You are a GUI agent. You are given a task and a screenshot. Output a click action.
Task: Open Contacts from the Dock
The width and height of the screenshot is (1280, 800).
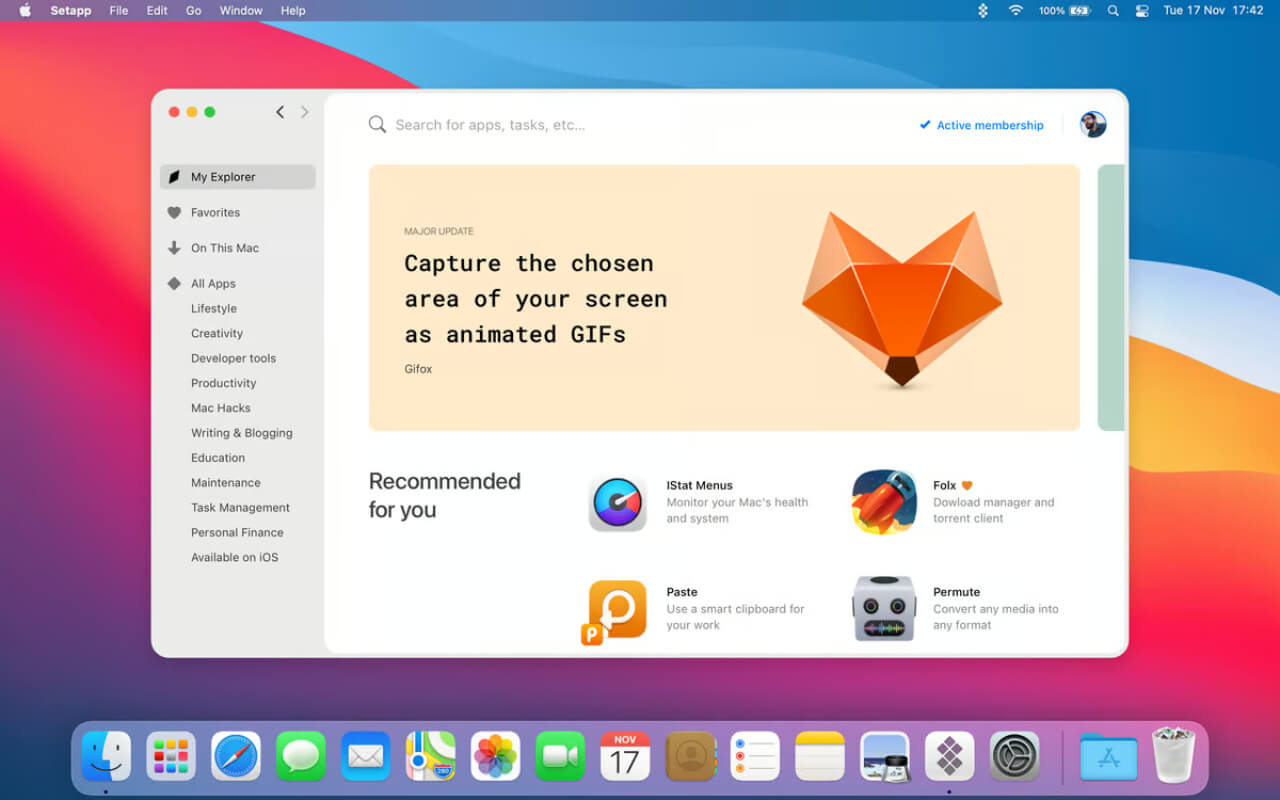tap(690, 756)
